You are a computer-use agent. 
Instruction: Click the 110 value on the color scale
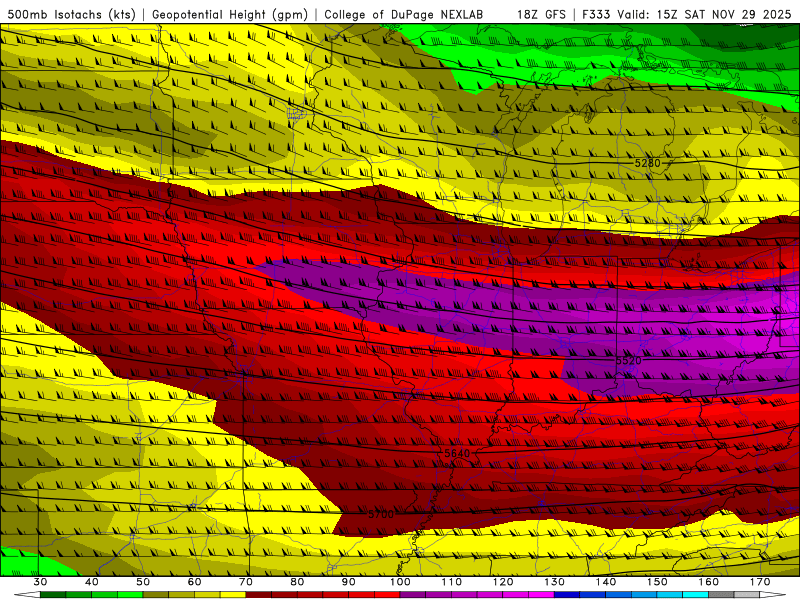[452, 582]
